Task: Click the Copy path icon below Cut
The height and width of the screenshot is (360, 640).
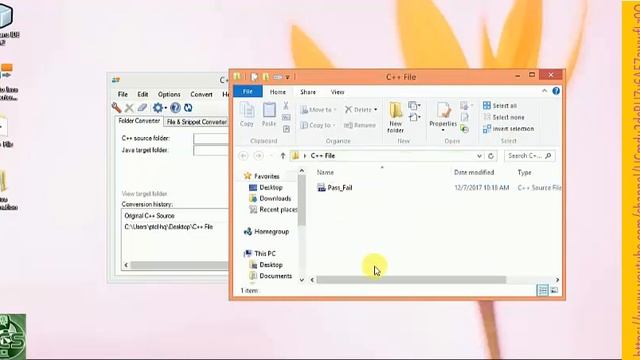Action: tap(286, 118)
